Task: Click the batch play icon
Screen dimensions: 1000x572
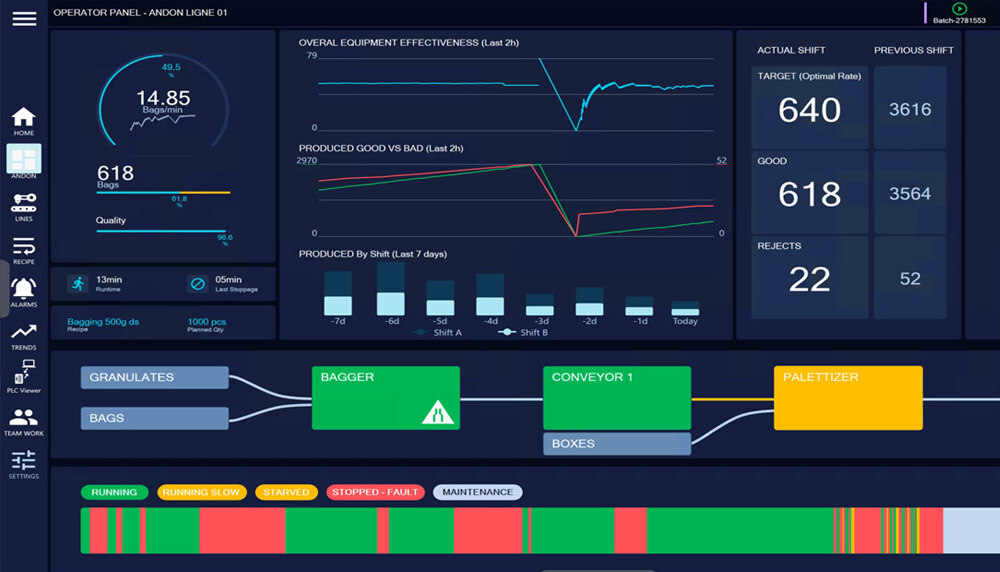Action: pyautogui.click(x=959, y=9)
